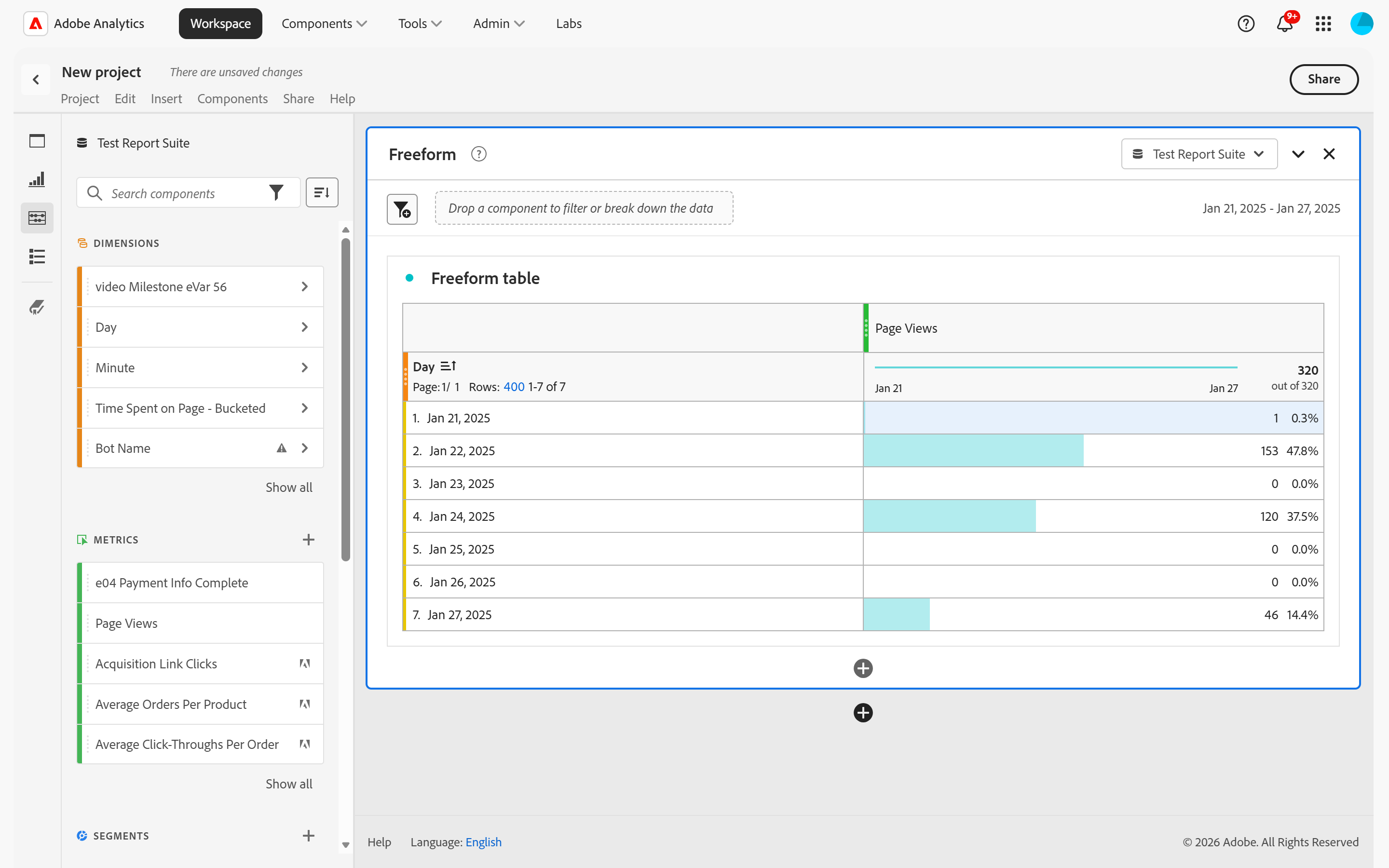Click the filter drop zone field
The width and height of the screenshot is (1389, 868).
[x=584, y=208]
